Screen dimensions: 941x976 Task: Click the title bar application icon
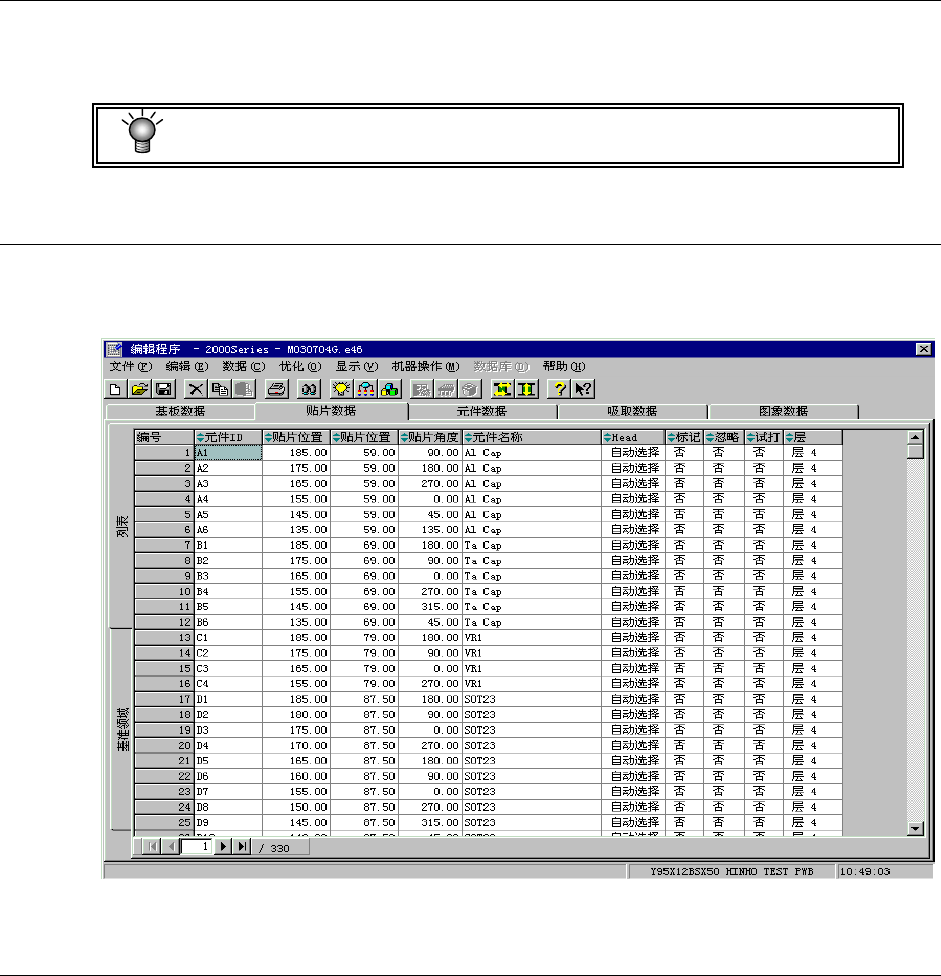(114, 349)
